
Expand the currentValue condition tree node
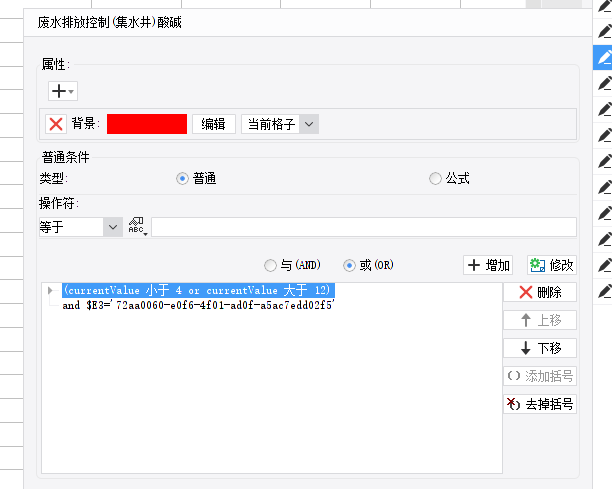(x=50, y=290)
